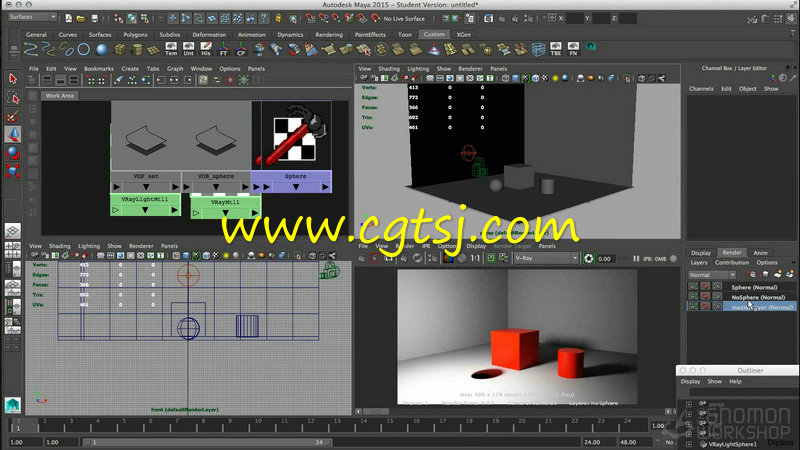The height and width of the screenshot is (450, 800).
Task: Open the Normal blend mode dropdown
Action: pyautogui.click(x=712, y=274)
